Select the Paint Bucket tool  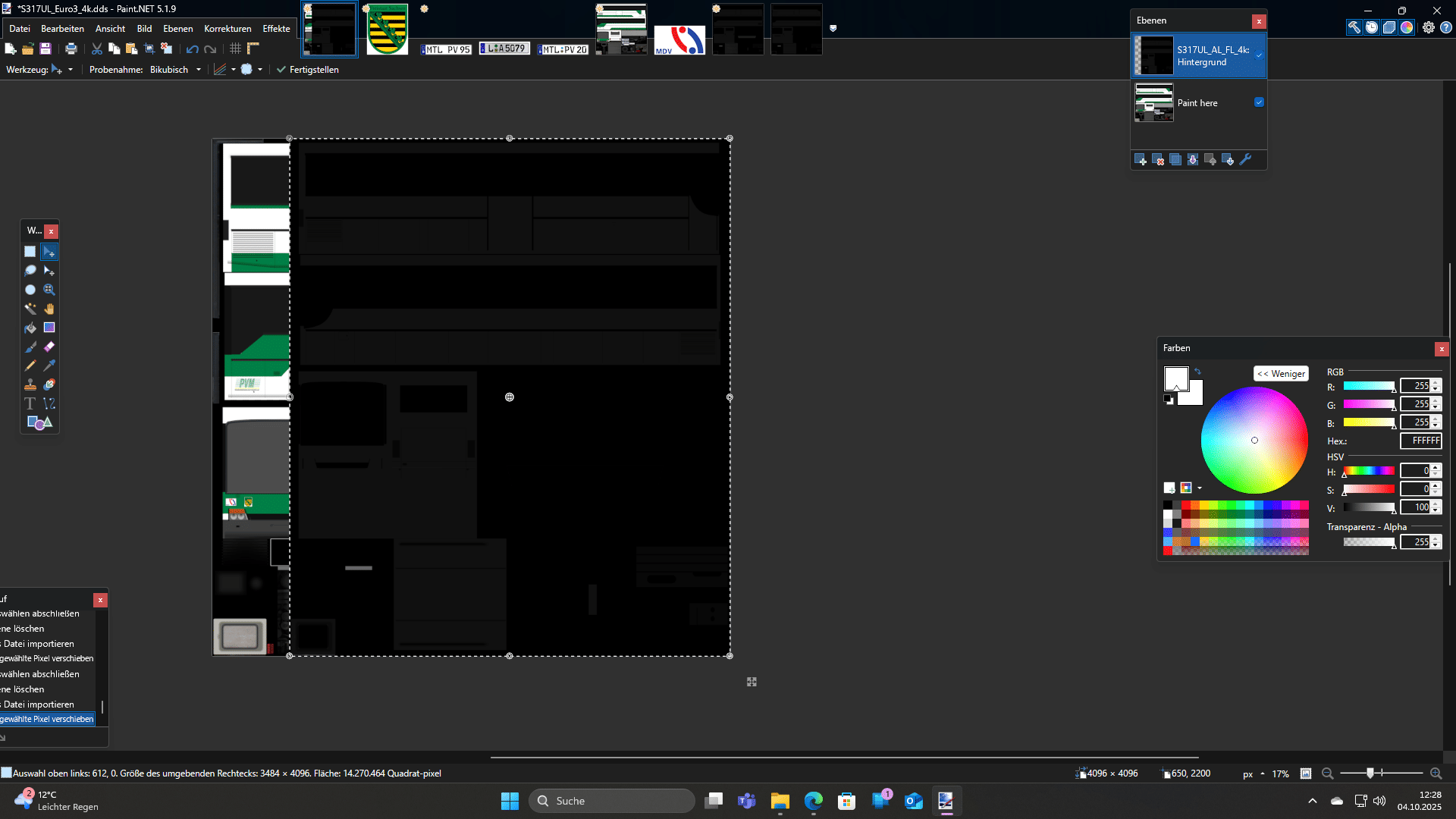click(30, 328)
